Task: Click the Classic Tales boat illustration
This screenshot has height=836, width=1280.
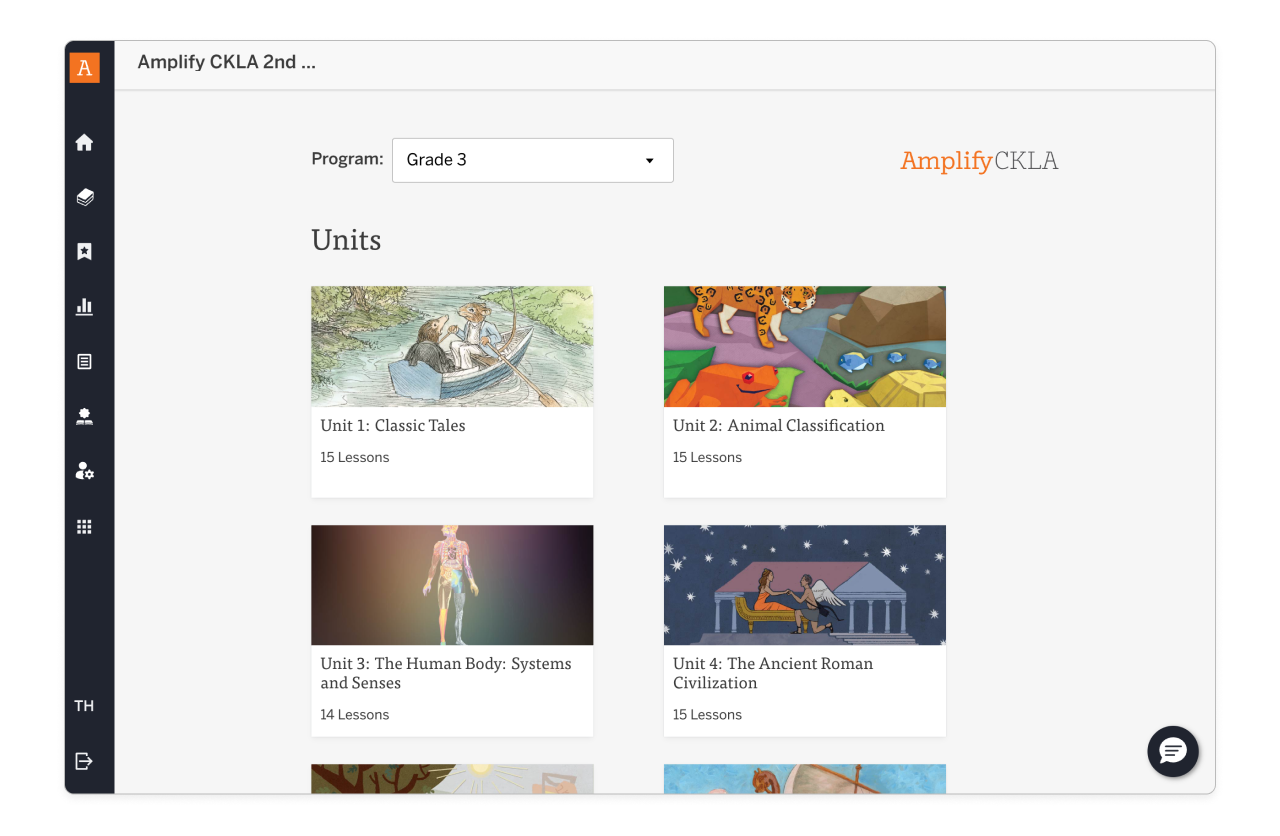Action: [452, 346]
